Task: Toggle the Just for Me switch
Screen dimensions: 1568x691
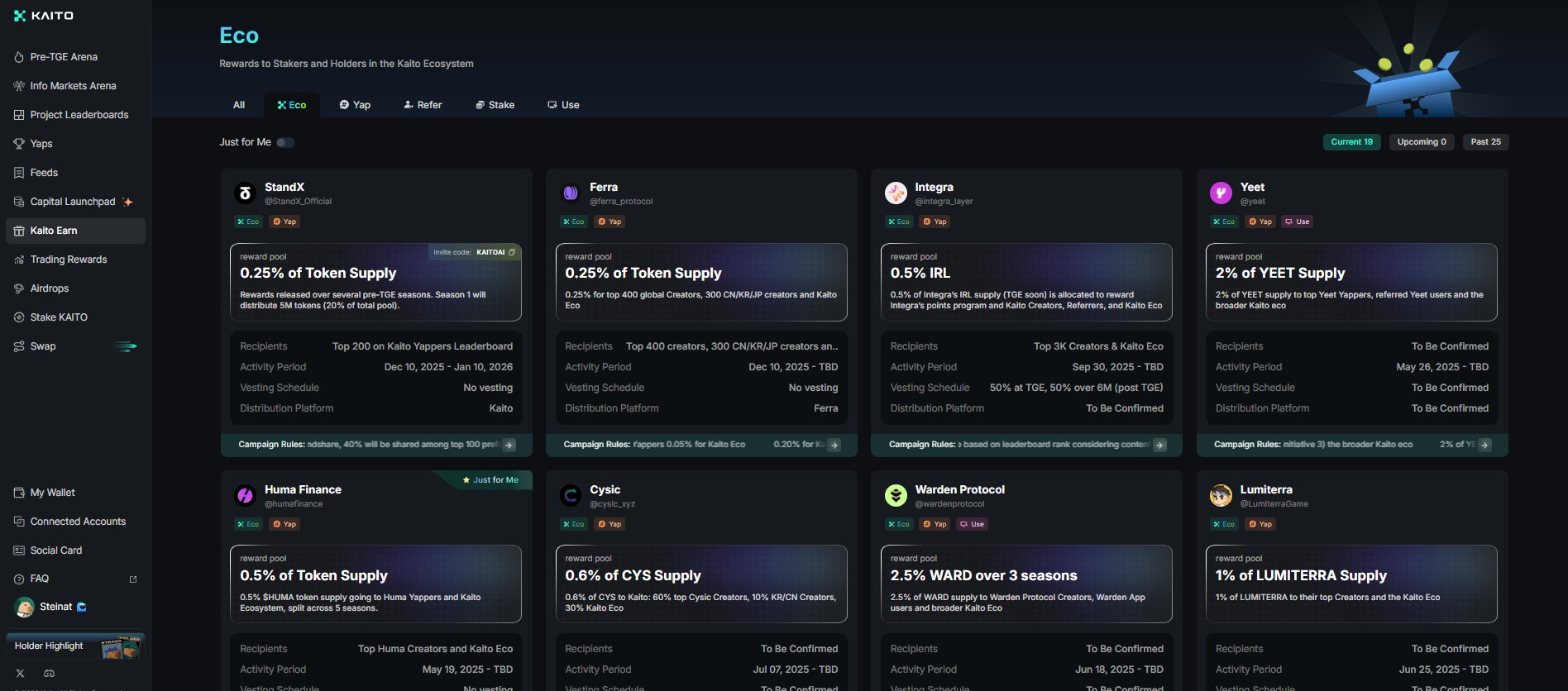Action: click(x=285, y=142)
